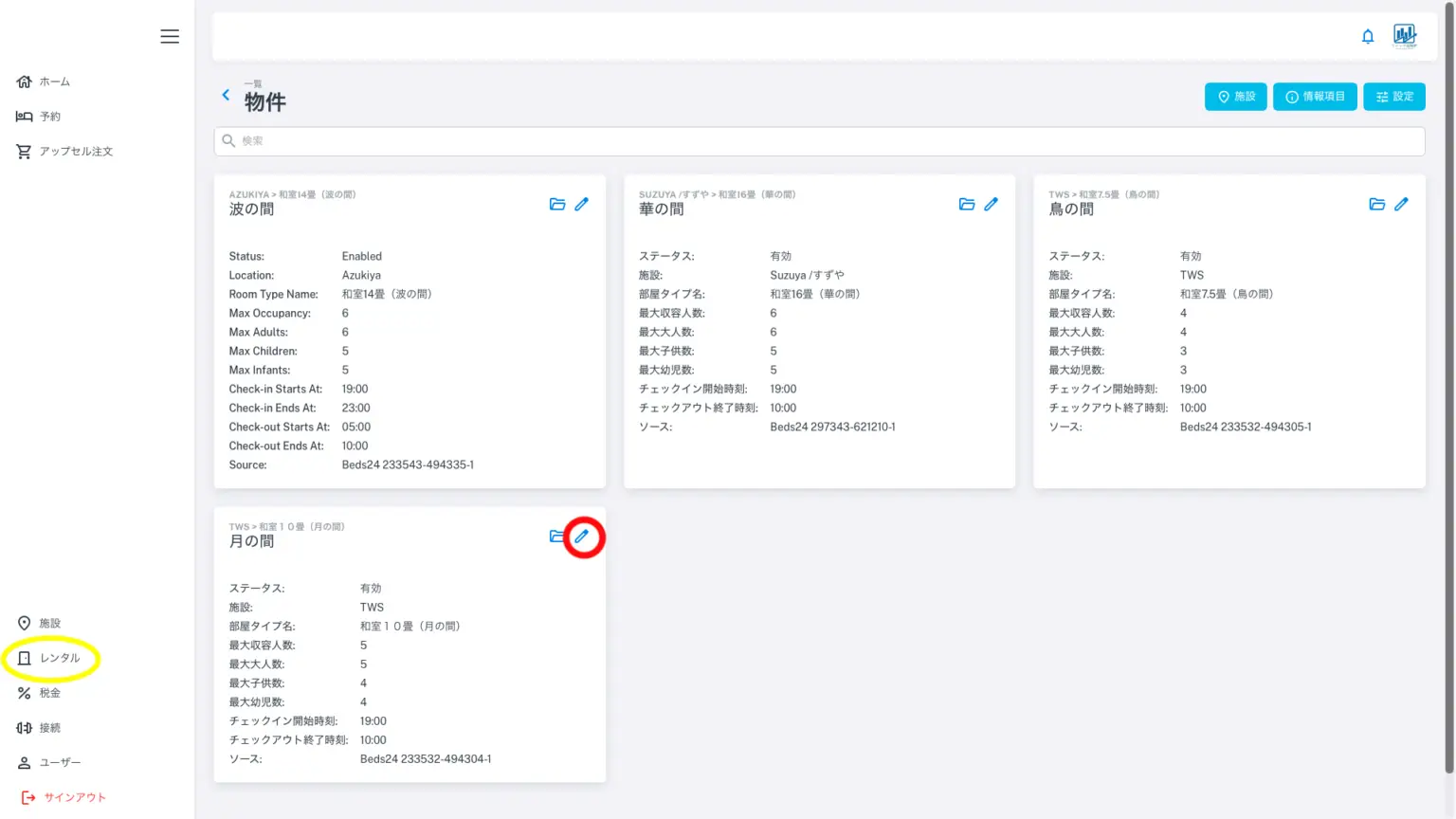Click the notification bell icon
The width and height of the screenshot is (1456, 819).
pyautogui.click(x=1368, y=36)
